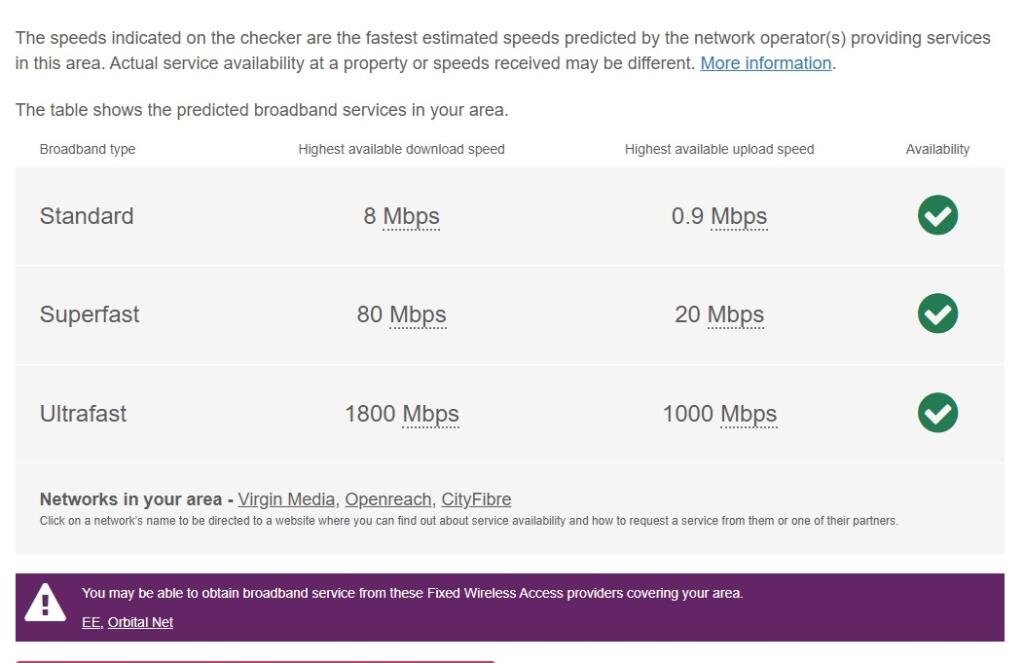Viewport: 1024px width, 663px height.
Task: Follow the EE Fixed Wireless provider link
Action: pyautogui.click(x=91, y=623)
